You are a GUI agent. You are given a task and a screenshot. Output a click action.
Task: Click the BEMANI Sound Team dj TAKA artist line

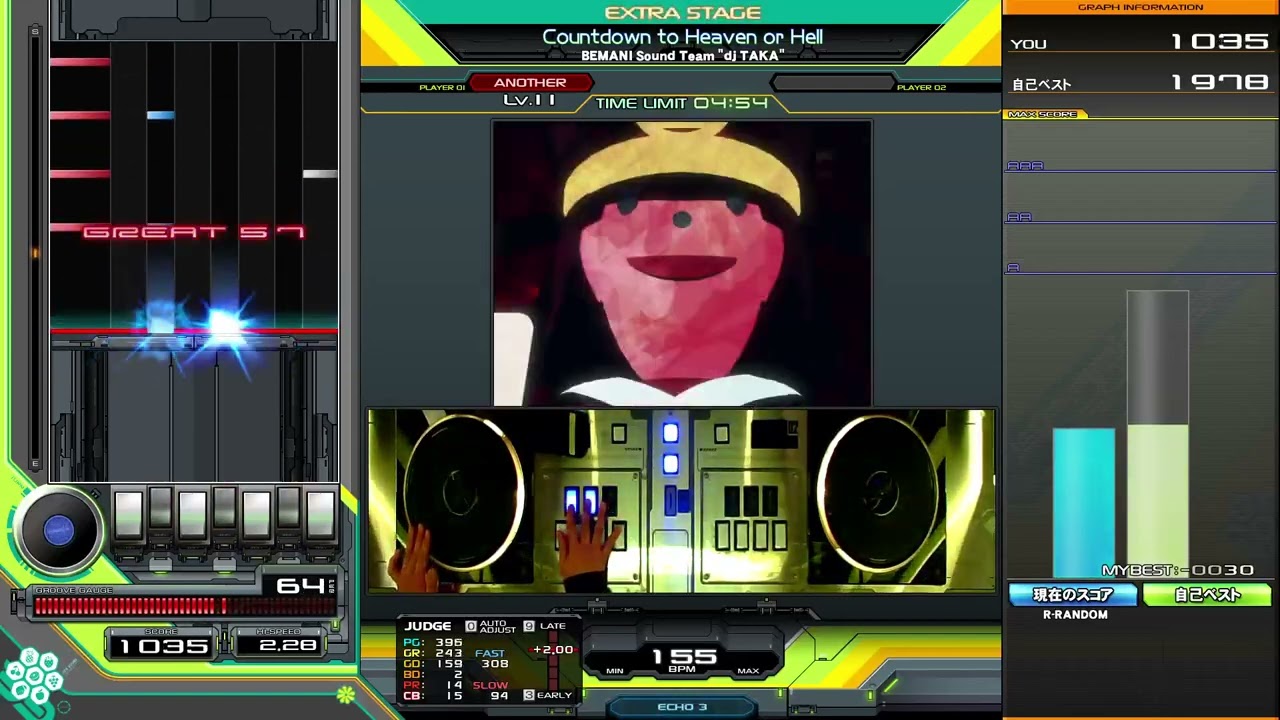(x=683, y=56)
